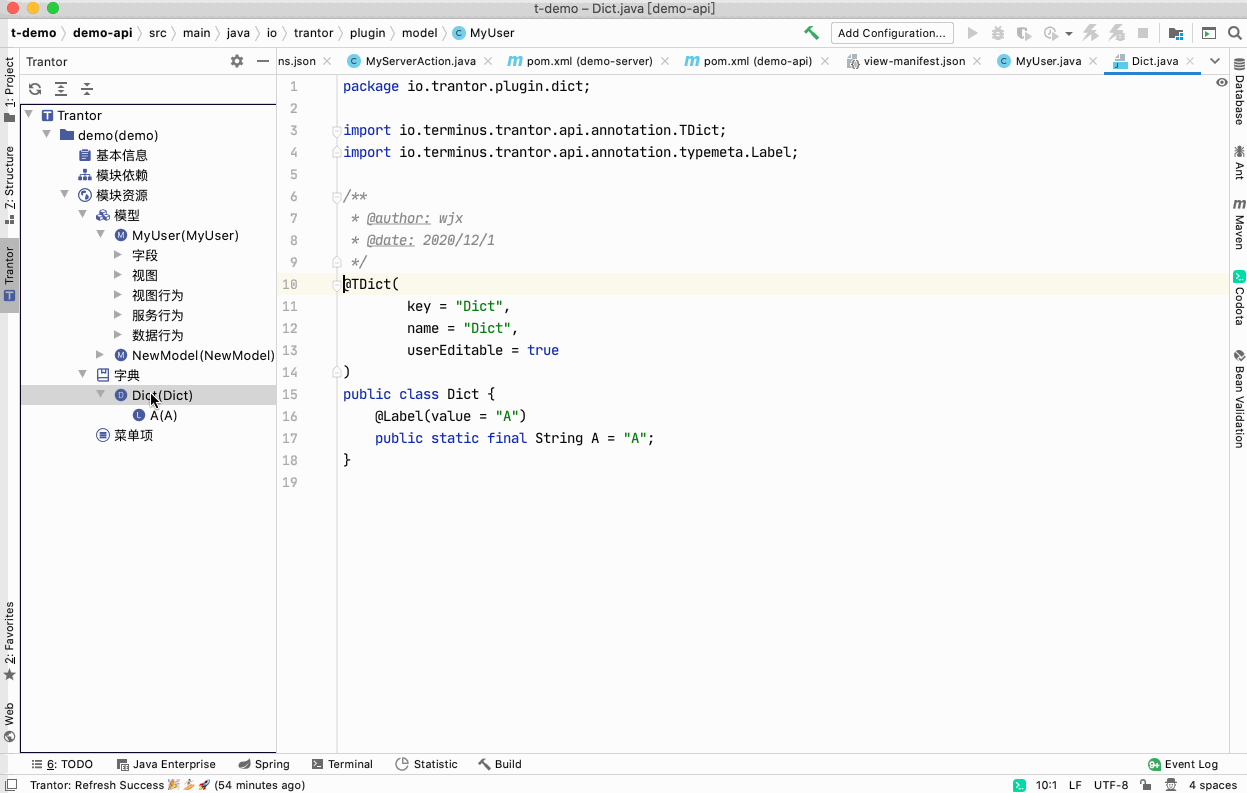Click the Collapse All tree icon

(x=87, y=89)
